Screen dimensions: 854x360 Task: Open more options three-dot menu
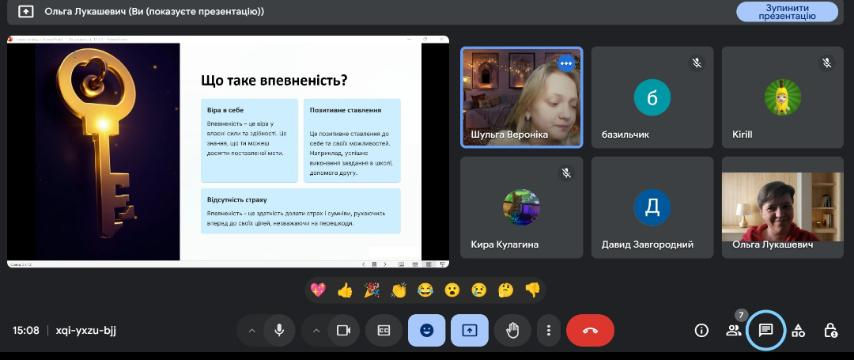(x=548, y=330)
